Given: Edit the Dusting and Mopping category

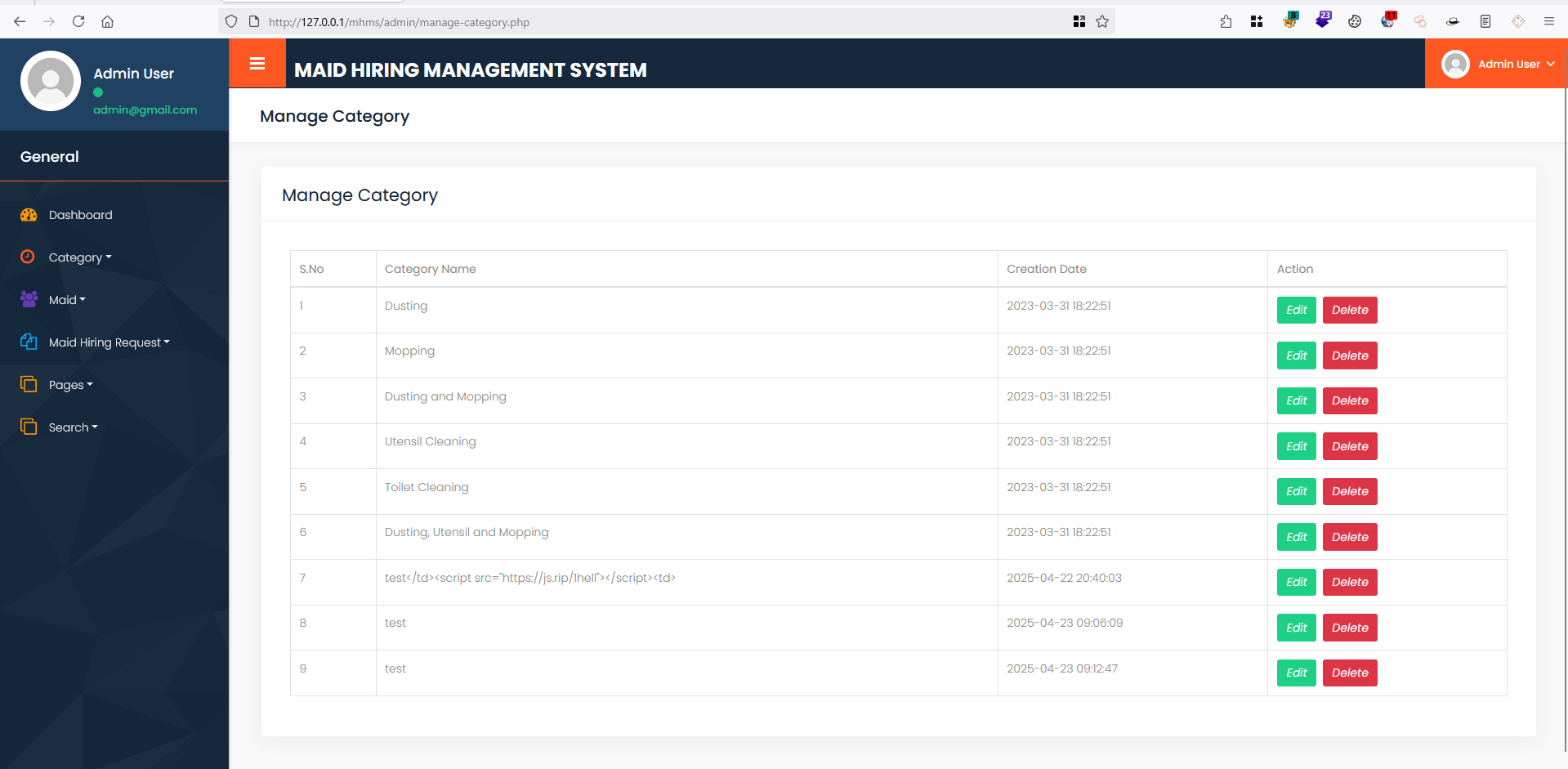Looking at the screenshot, I should [1297, 400].
